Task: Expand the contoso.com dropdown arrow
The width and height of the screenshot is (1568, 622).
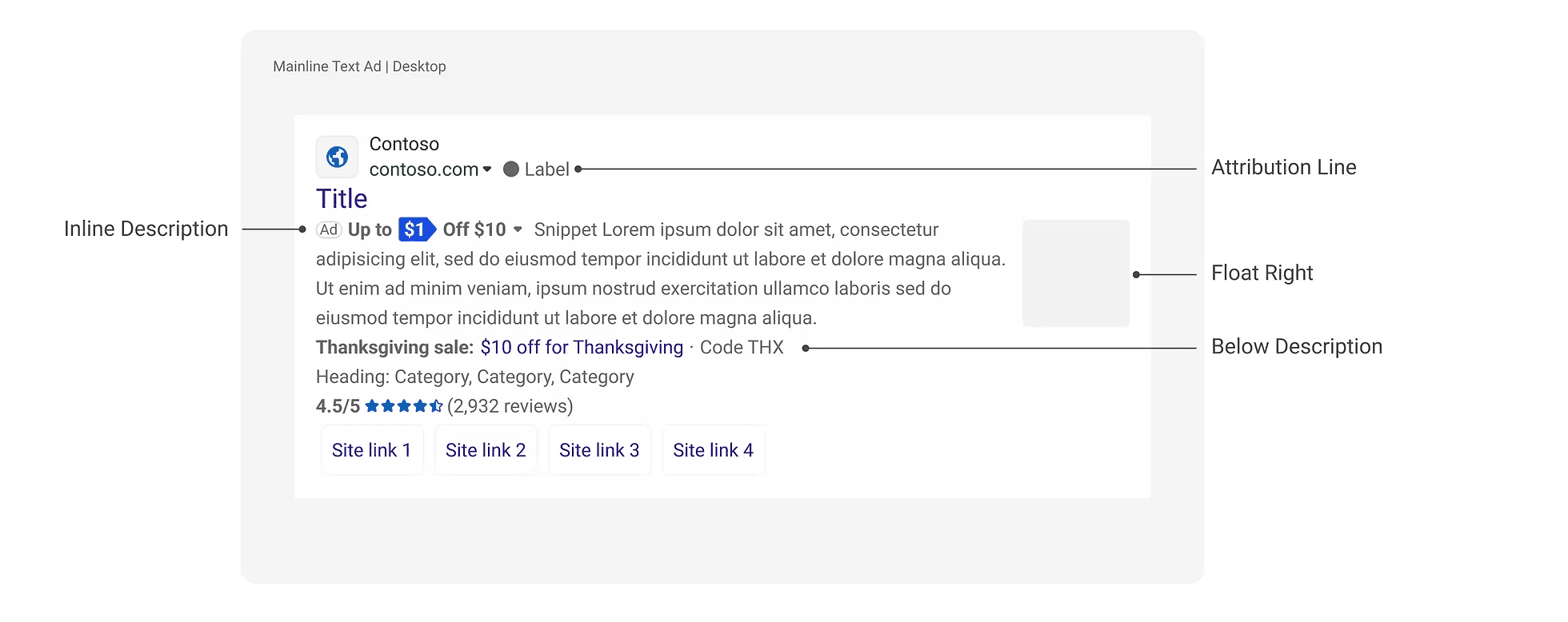Action: [x=487, y=169]
